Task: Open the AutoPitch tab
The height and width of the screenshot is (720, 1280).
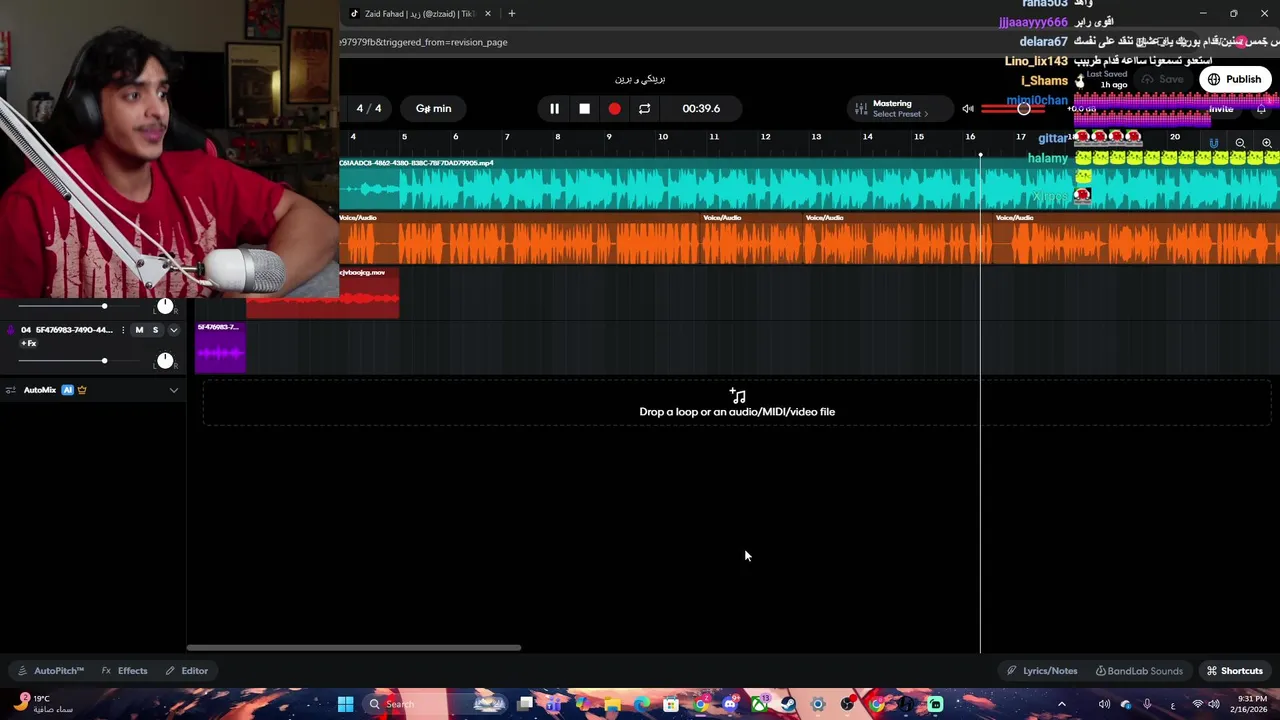Action: pyautogui.click(x=50, y=671)
